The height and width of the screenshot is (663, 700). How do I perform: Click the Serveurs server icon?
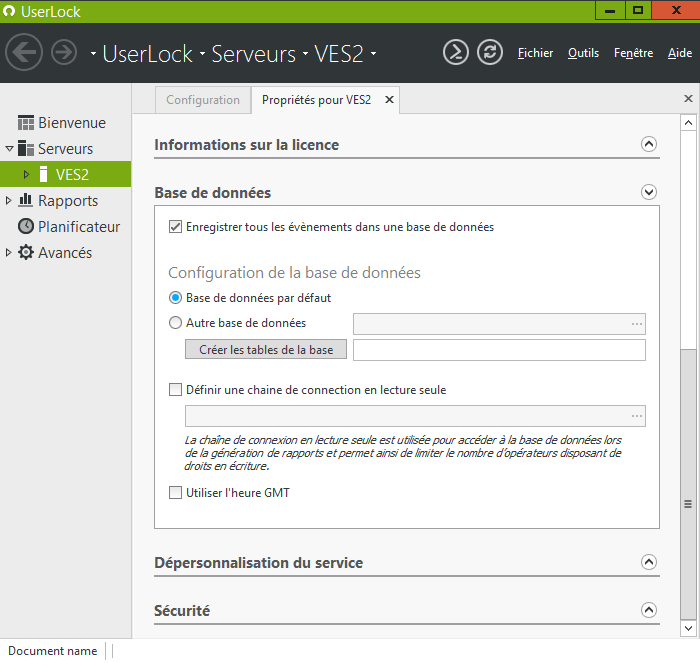pyautogui.click(x=26, y=148)
